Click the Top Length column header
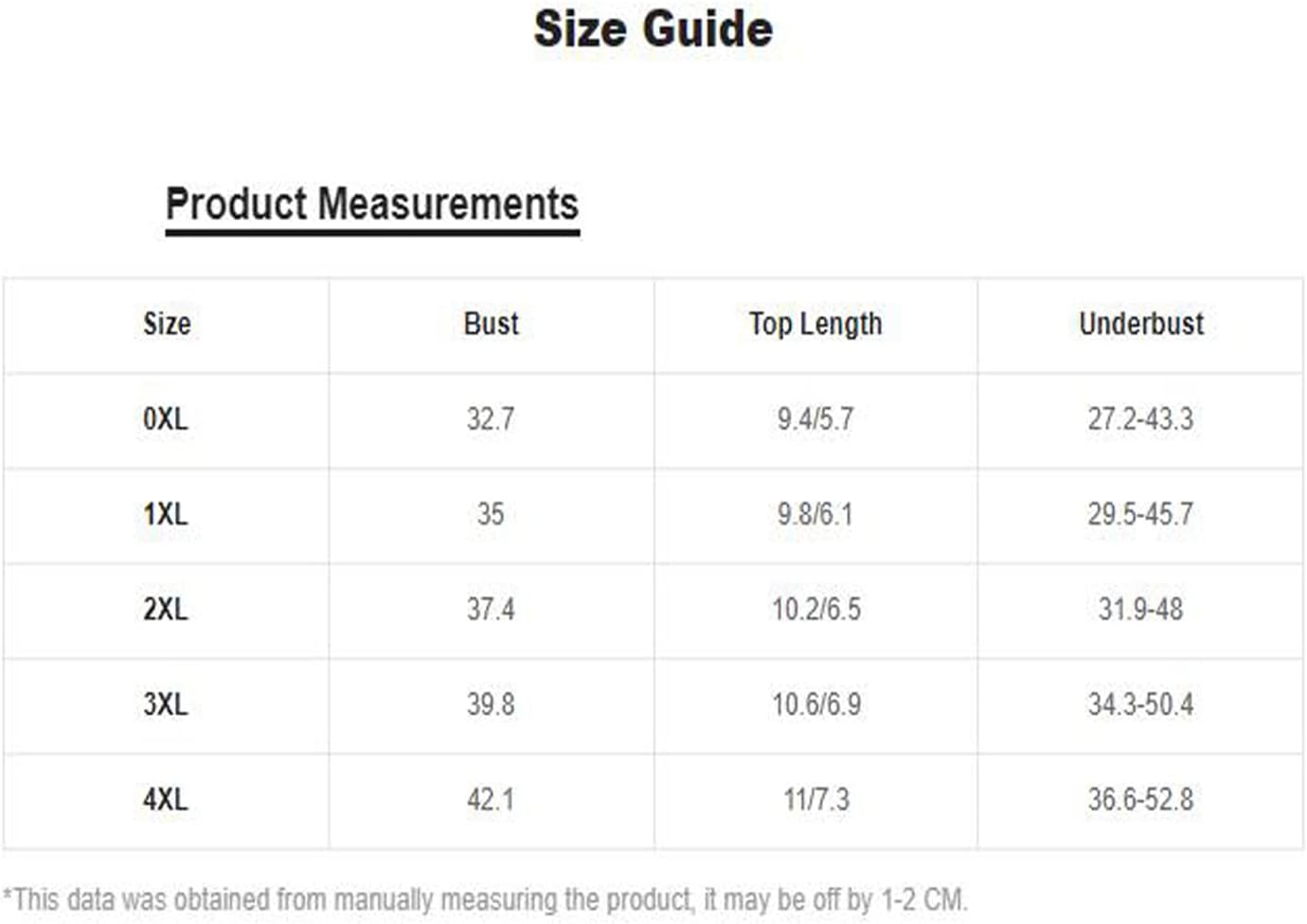This screenshot has height=924, width=1307. coord(815,324)
